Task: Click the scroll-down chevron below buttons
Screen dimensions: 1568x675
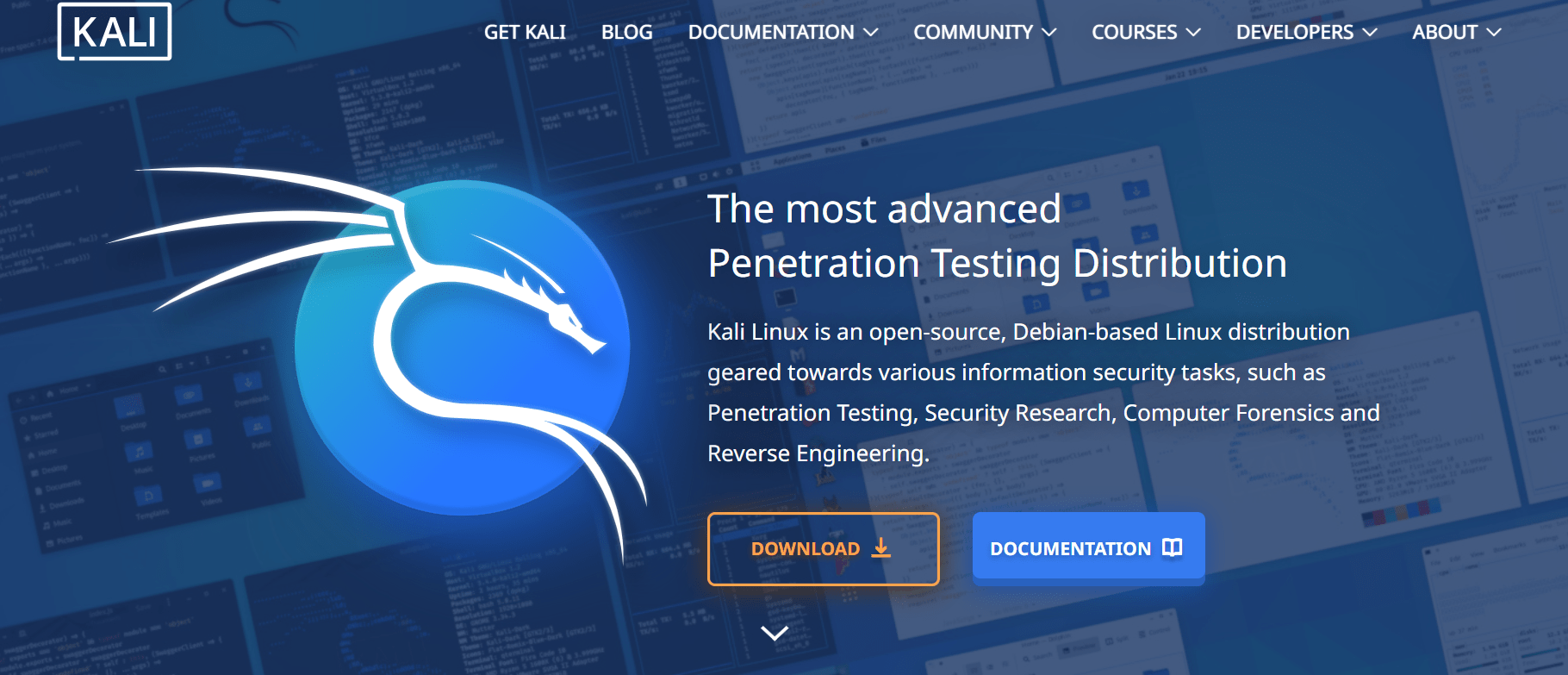Action: click(x=775, y=634)
